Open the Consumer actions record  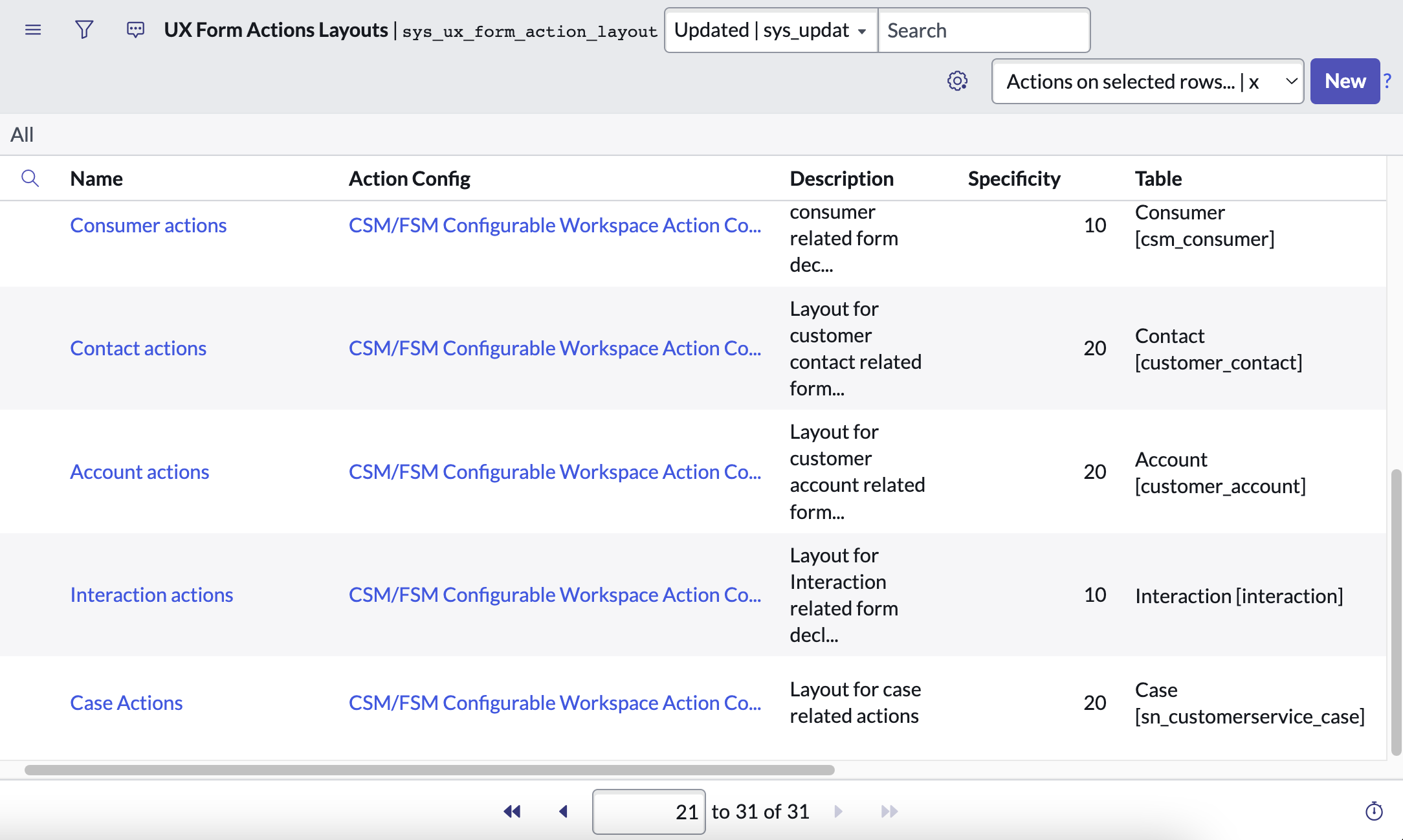point(148,225)
